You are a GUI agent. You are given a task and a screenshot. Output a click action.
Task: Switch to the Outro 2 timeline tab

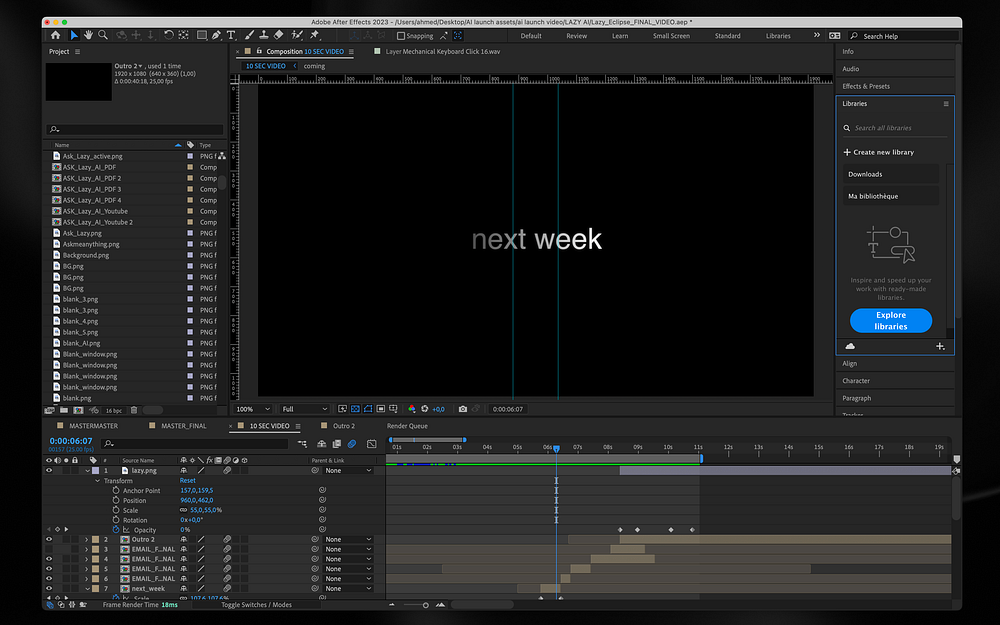pos(344,426)
